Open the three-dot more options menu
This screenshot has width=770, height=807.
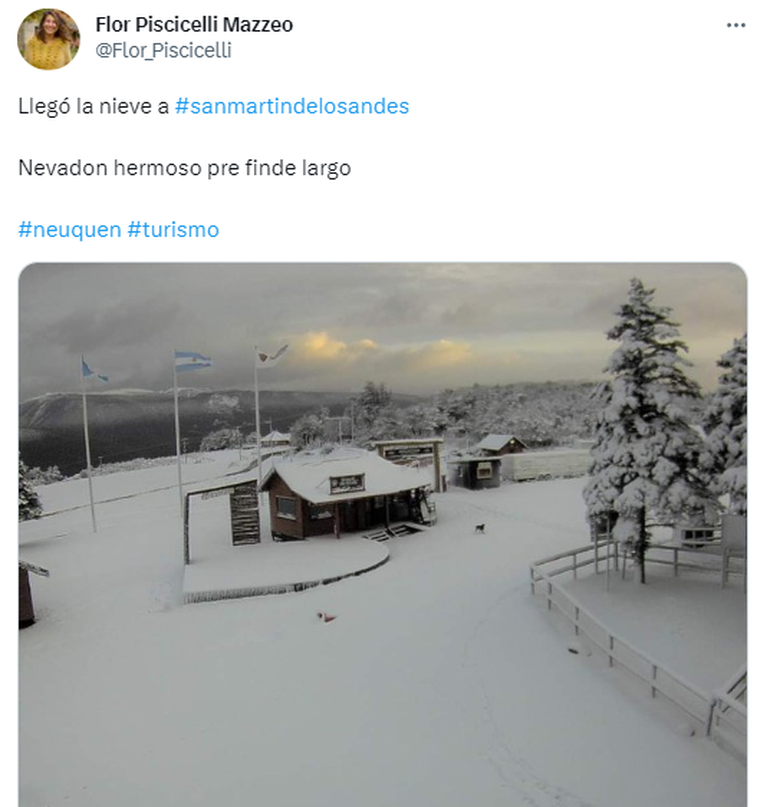(x=736, y=25)
